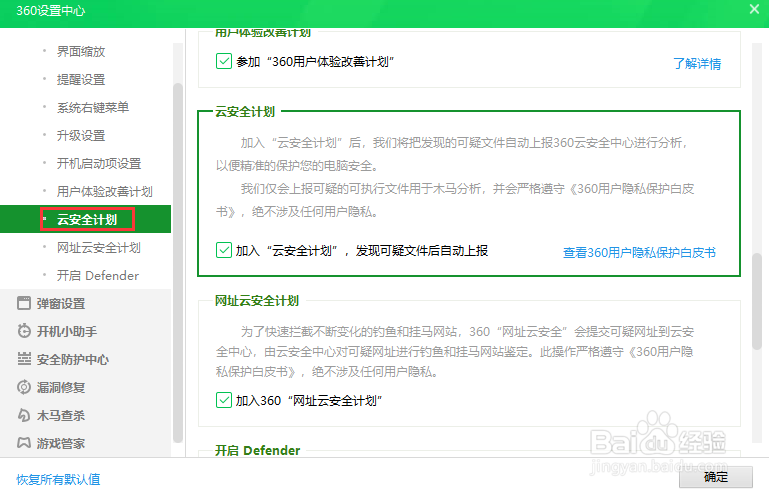Toggle 加入"云安全计划" checkbox
769x493 pixels.
tap(224, 250)
